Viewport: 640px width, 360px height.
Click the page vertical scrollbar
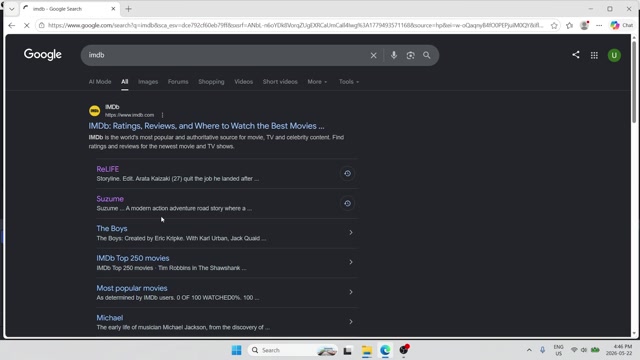click(634, 82)
